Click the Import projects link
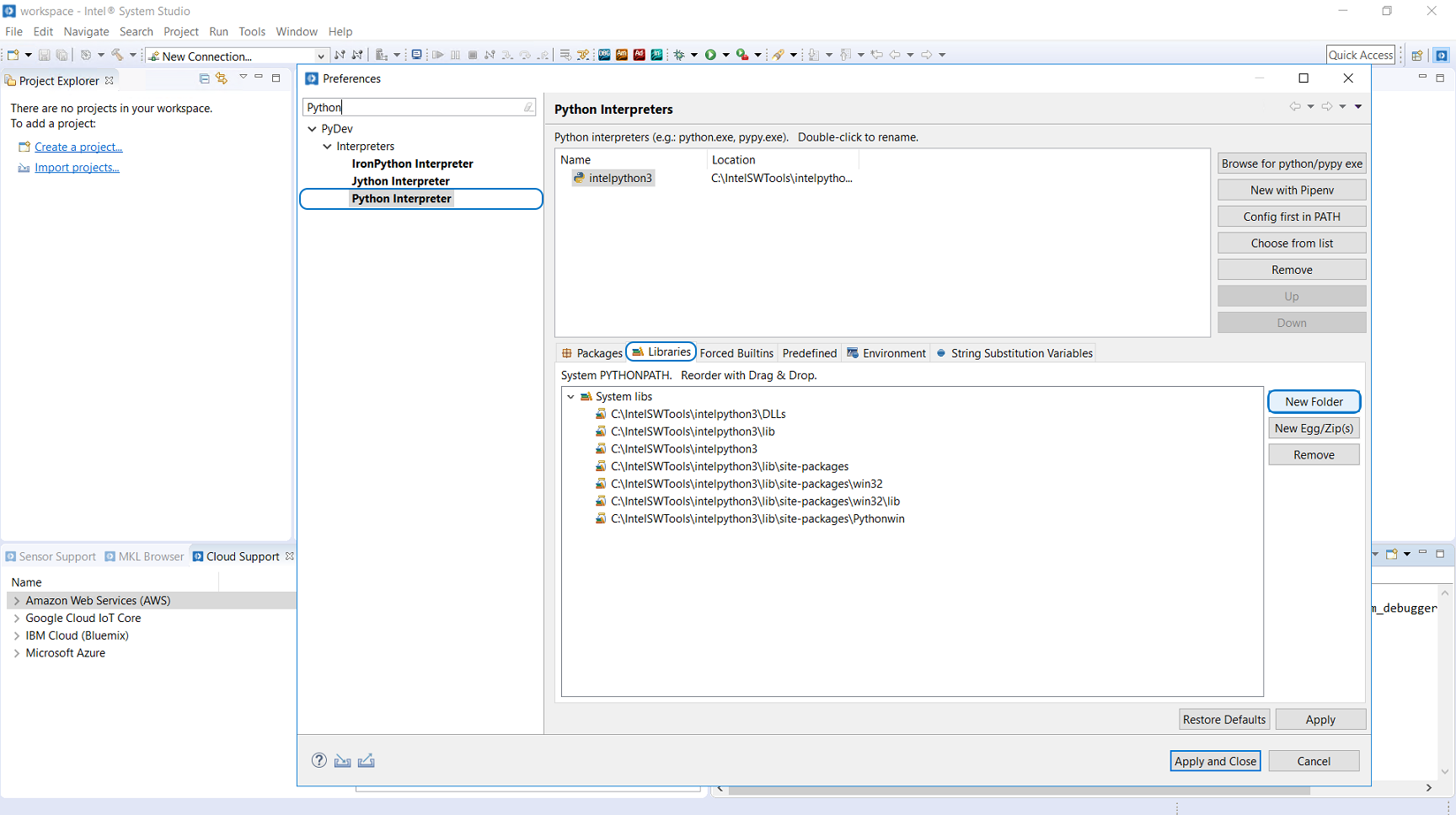 (x=77, y=168)
